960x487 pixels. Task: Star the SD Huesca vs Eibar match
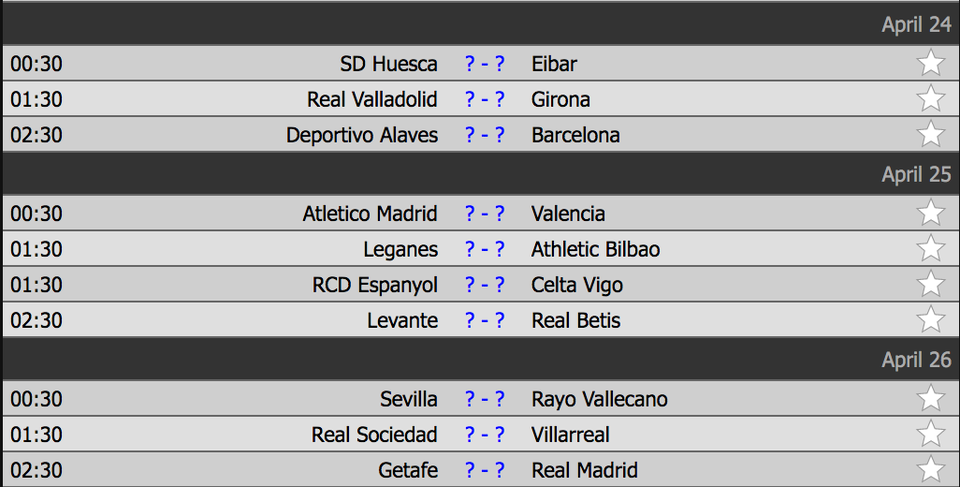930,63
